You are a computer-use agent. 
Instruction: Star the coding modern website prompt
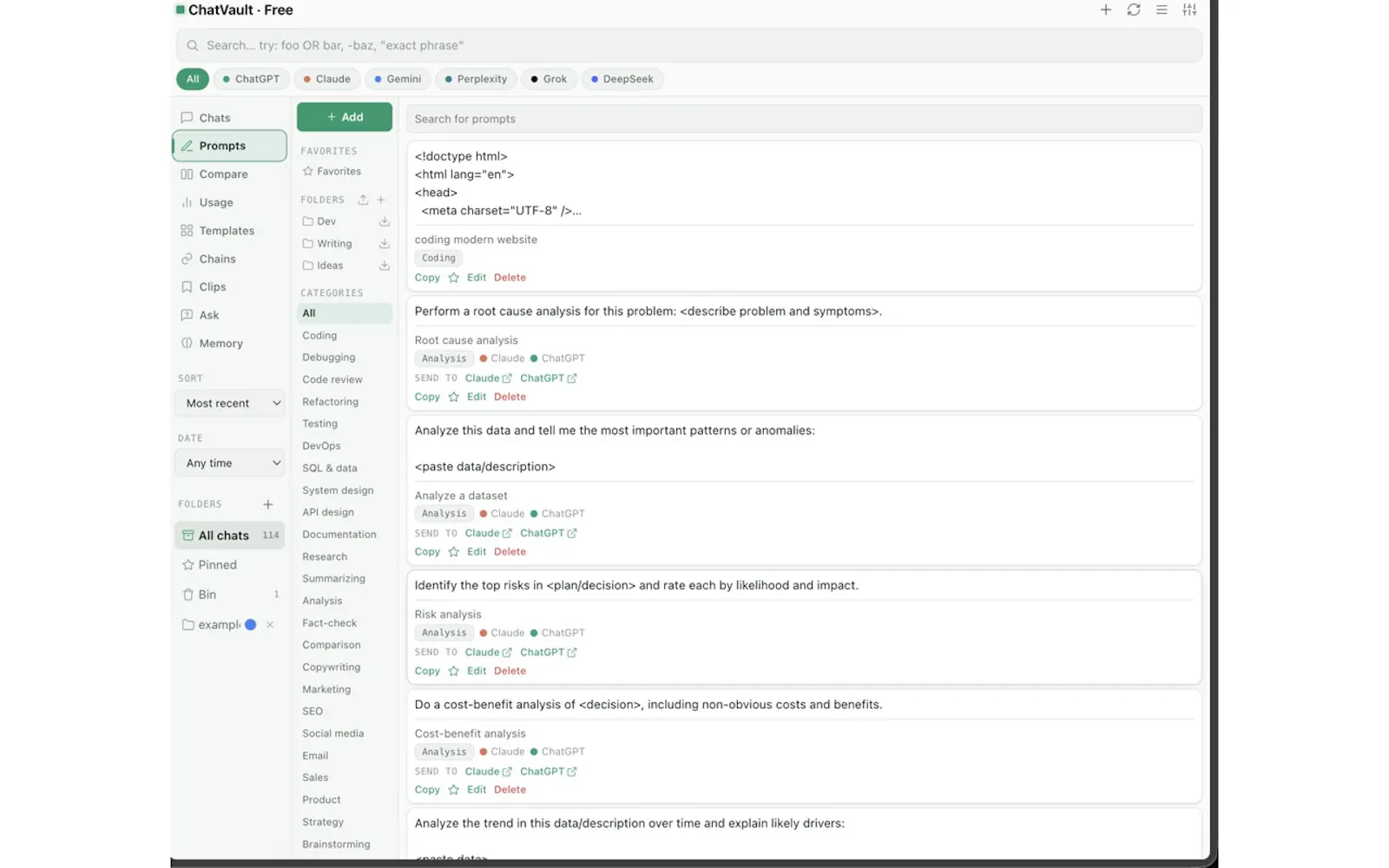tap(453, 278)
